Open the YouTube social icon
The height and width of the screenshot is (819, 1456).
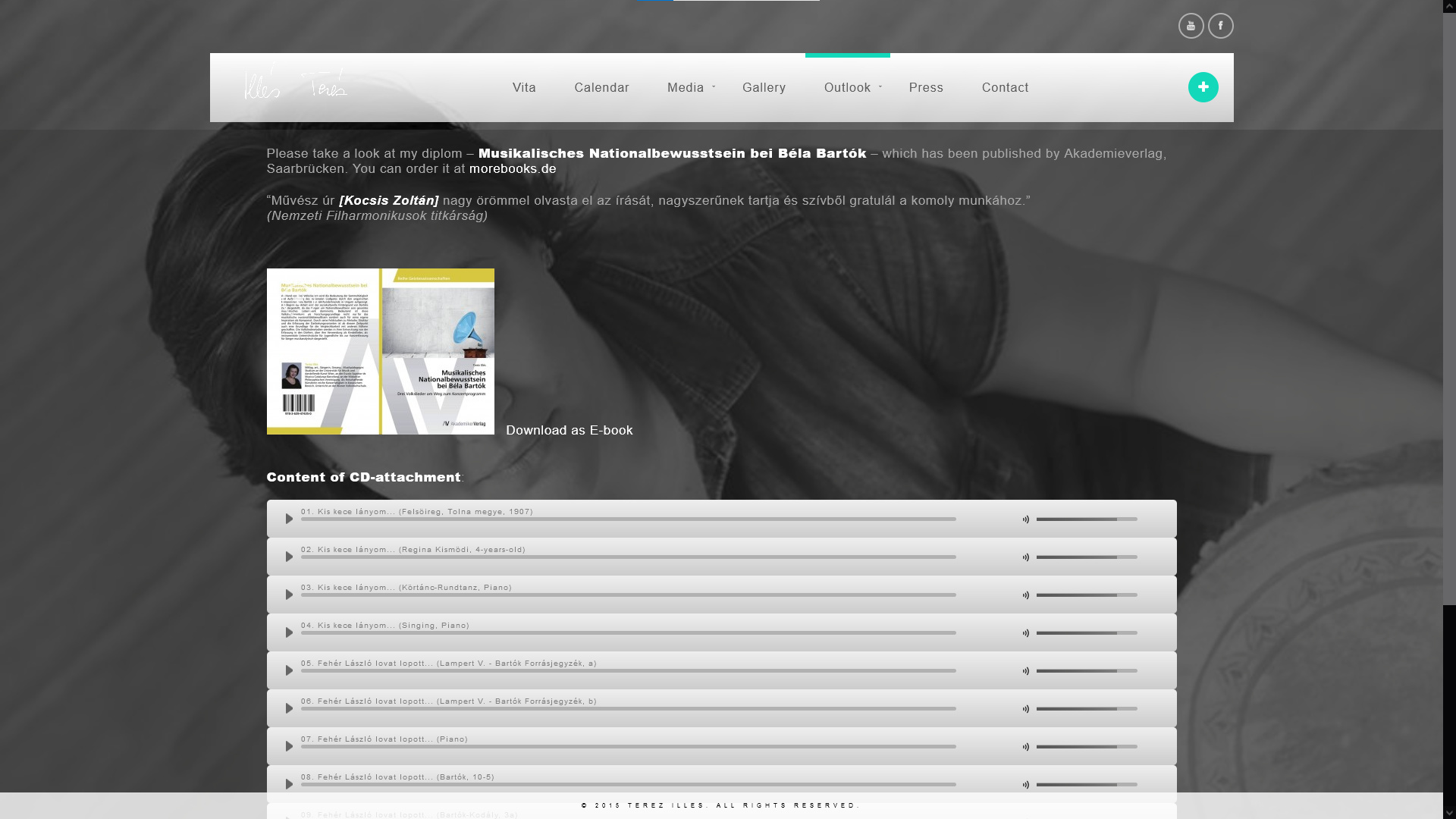(x=1191, y=26)
